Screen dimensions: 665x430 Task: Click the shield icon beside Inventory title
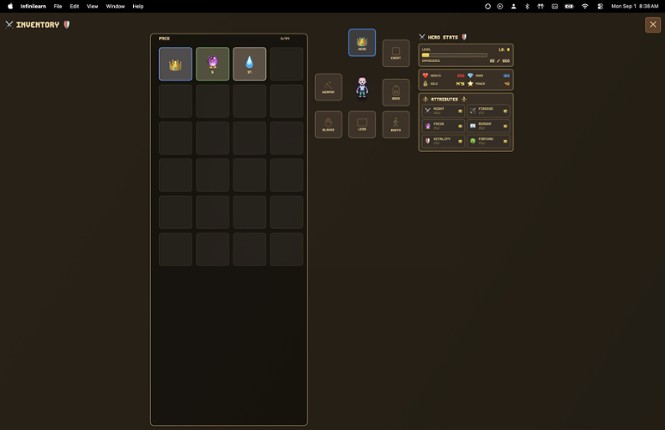pos(67,25)
